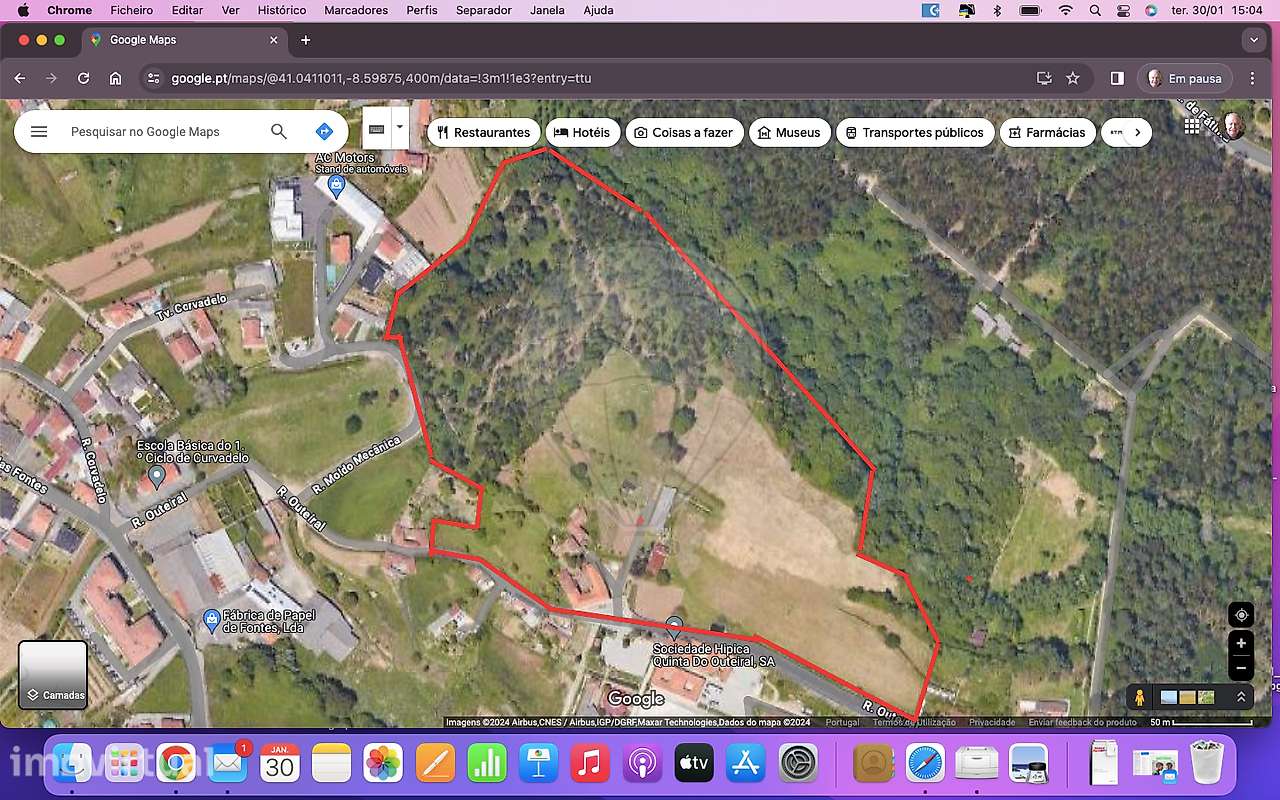Select the Farmácias chip
This screenshot has height=800, width=1280.
point(1047,132)
